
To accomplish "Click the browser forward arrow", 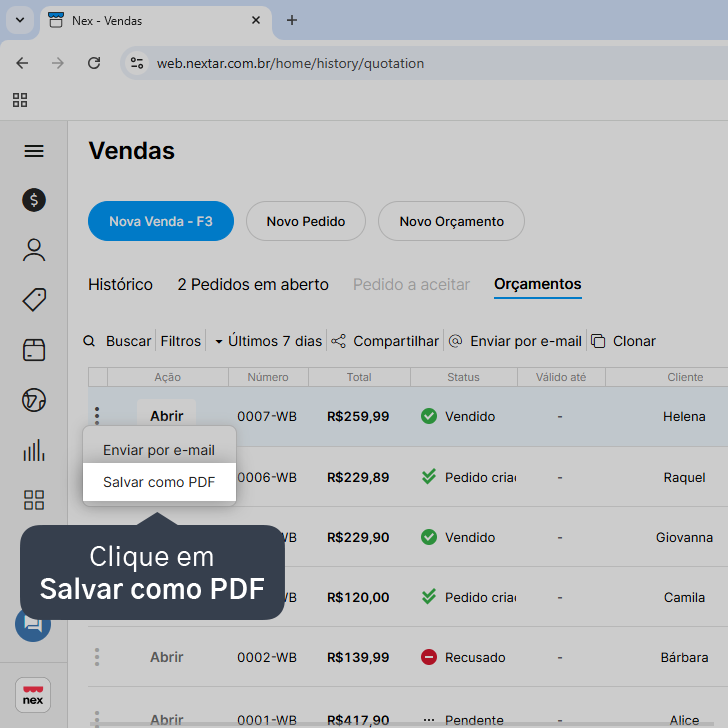I will tap(58, 63).
